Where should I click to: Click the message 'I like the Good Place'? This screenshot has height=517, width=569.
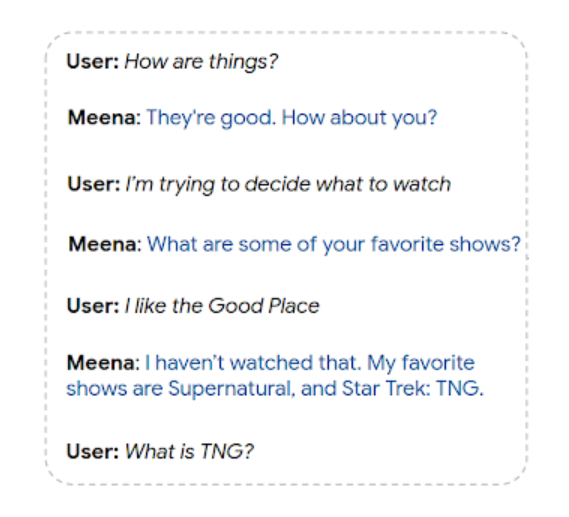[x=222, y=306]
